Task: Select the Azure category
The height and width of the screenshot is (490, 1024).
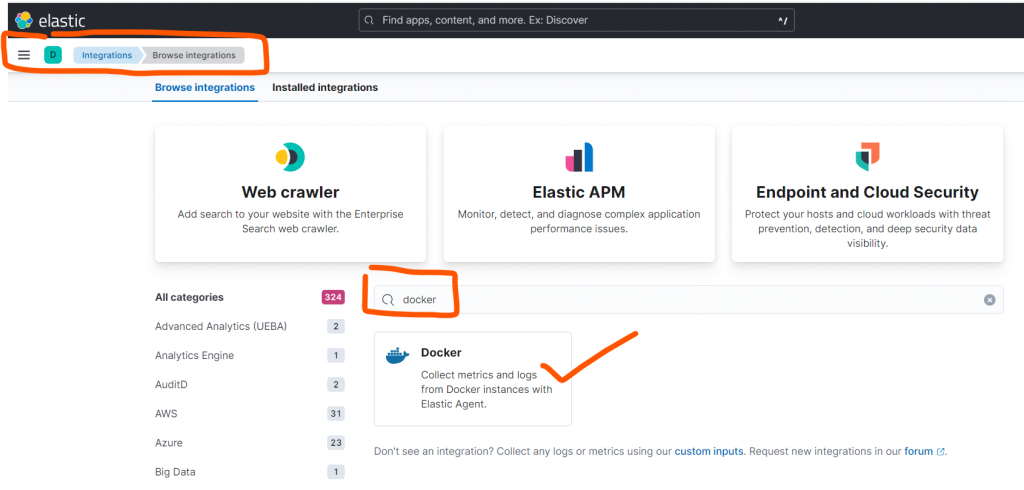Action: [168, 442]
